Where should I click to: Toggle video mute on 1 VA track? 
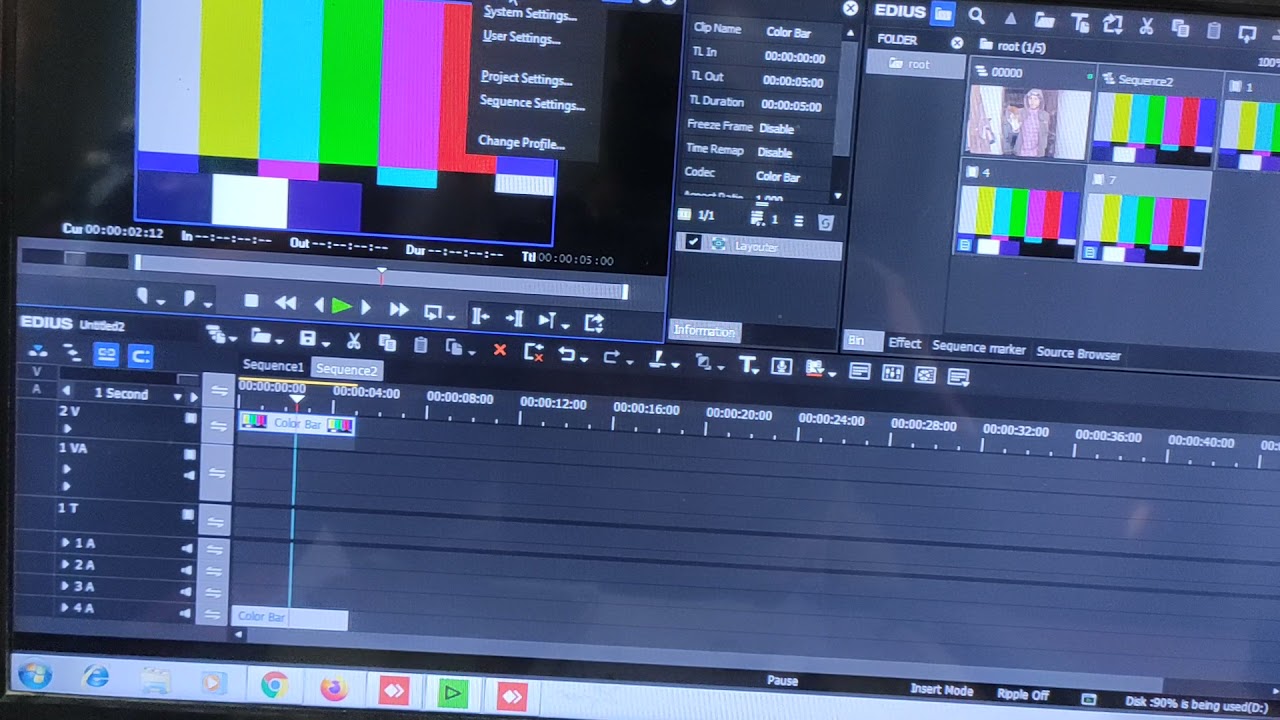(189, 454)
